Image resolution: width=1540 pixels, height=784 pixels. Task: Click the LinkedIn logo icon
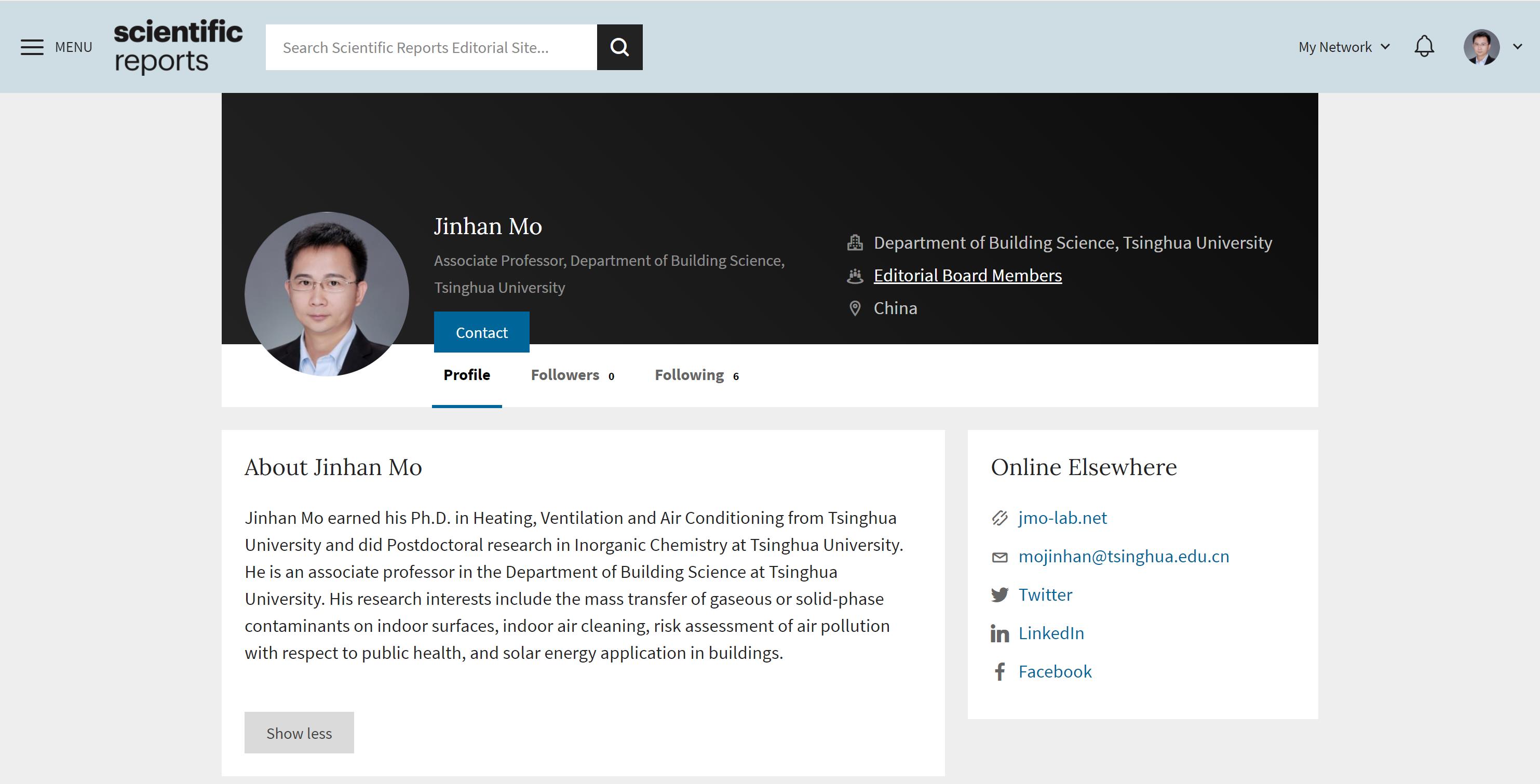pos(999,633)
